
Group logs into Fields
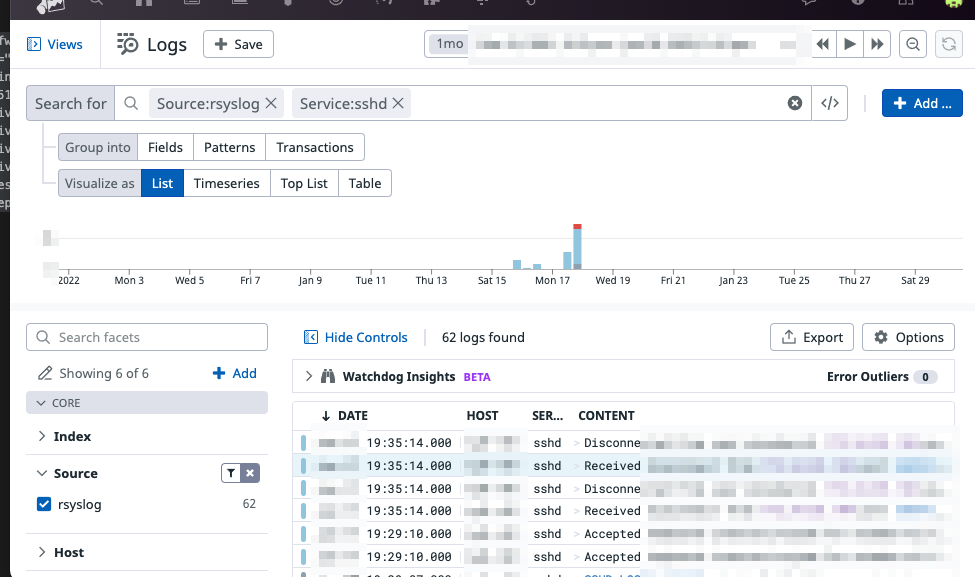(x=165, y=147)
